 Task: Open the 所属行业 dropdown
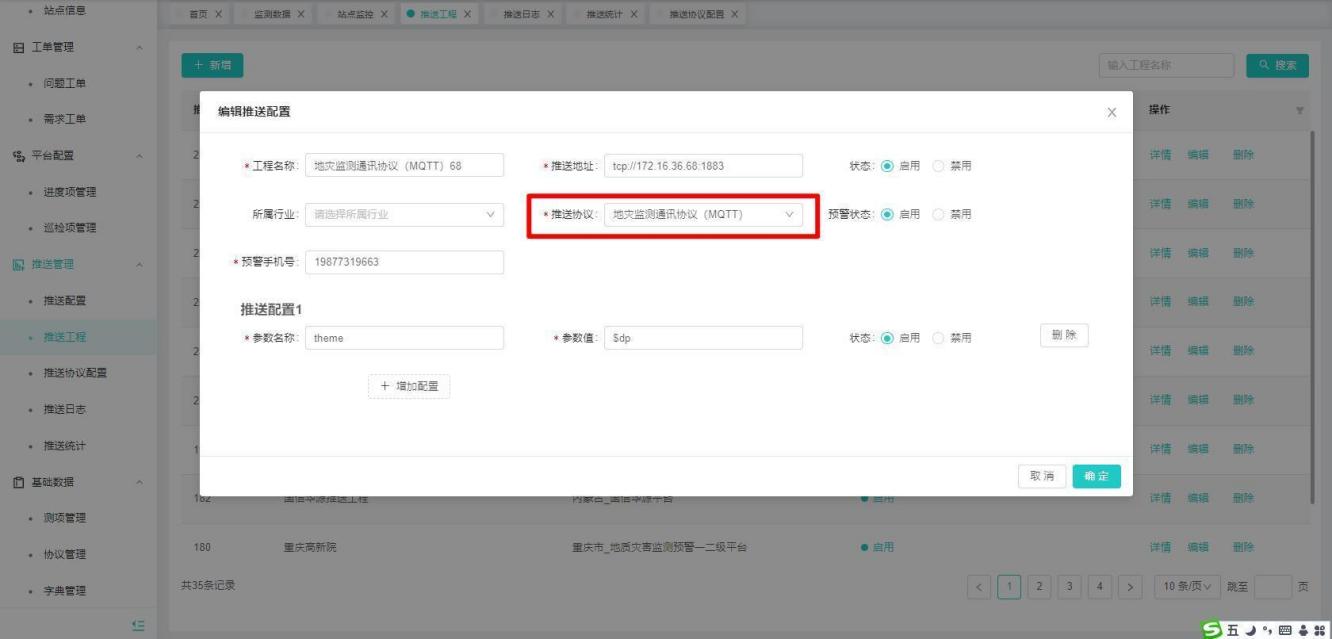[x=404, y=214]
